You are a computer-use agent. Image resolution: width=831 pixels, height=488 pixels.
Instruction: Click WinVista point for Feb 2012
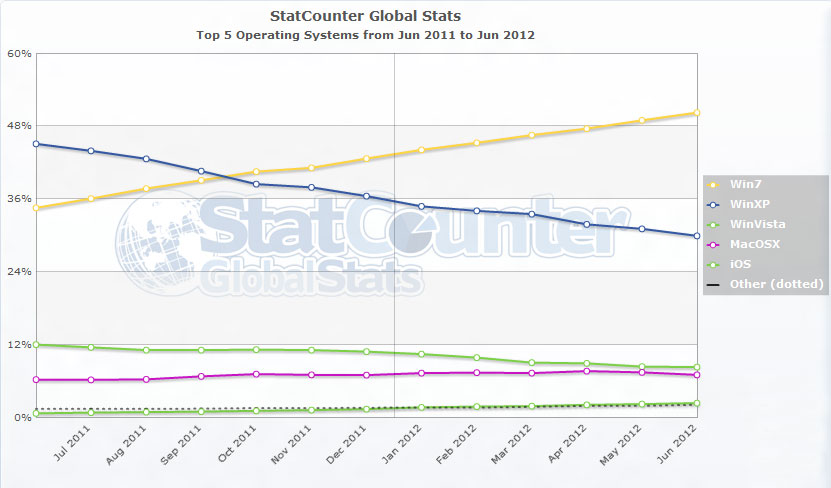[x=476, y=358]
